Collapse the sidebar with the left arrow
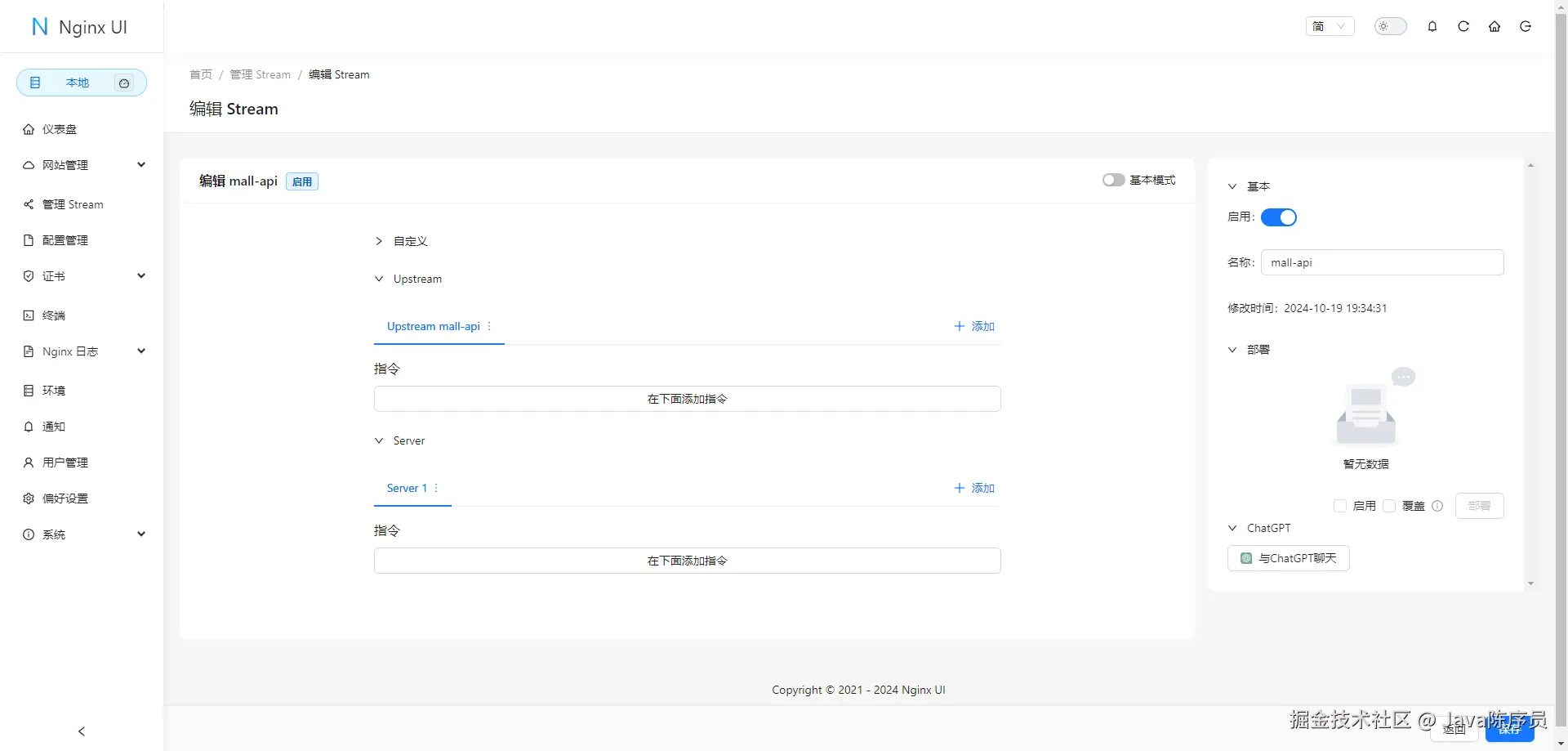Image resolution: width=1568 pixels, height=751 pixels. click(x=82, y=731)
